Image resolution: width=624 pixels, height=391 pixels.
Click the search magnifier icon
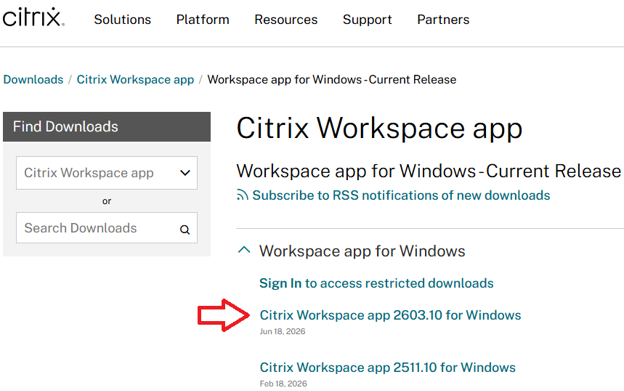tap(185, 230)
